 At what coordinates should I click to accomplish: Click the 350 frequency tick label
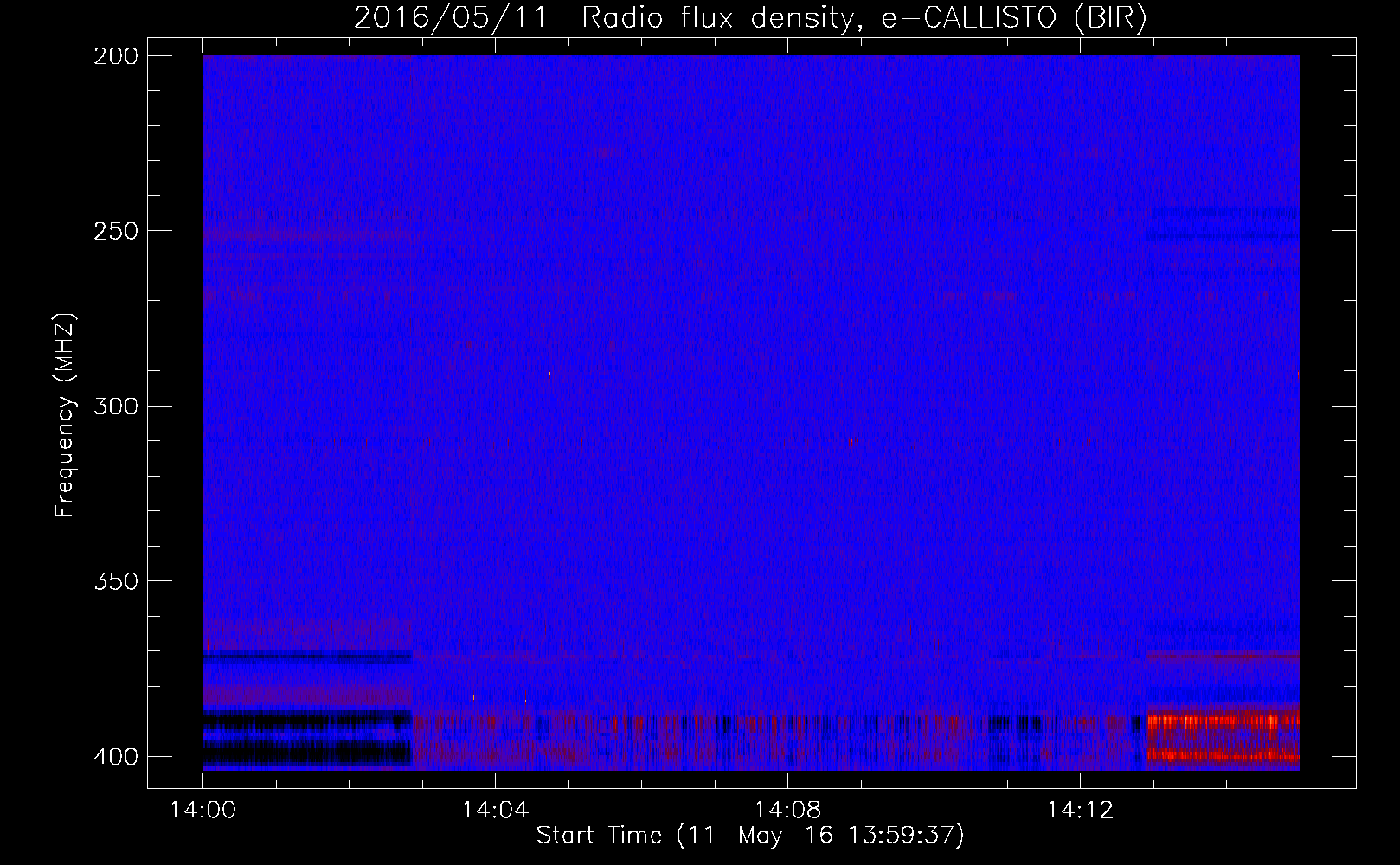115,580
